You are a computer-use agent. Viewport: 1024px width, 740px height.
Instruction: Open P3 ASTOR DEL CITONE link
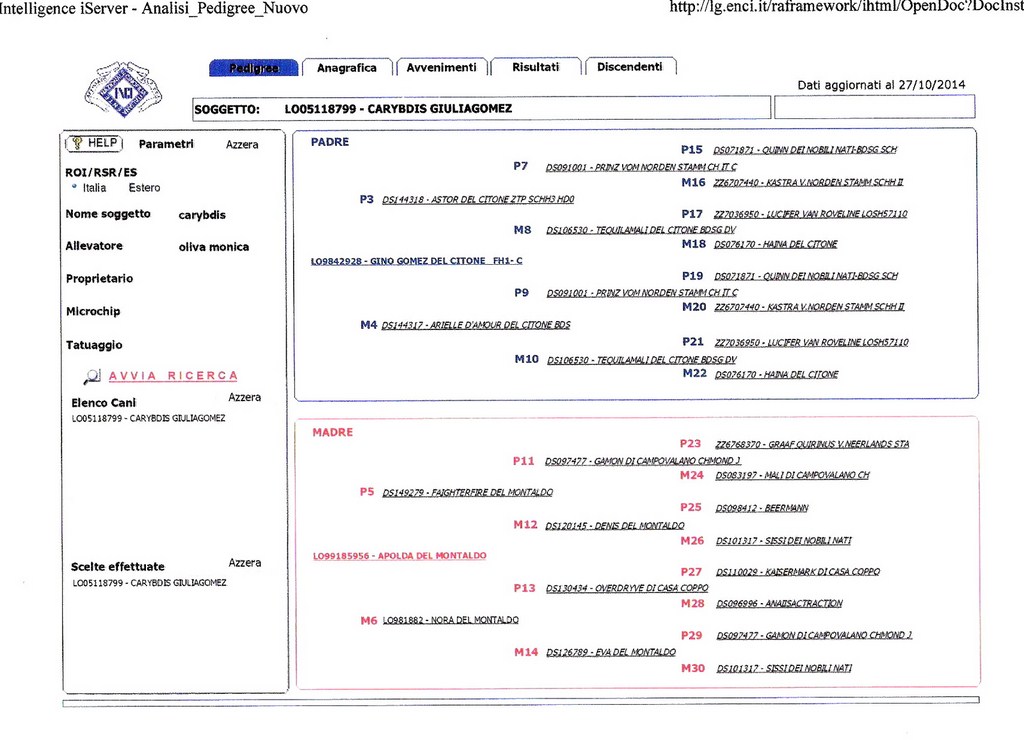[x=478, y=199]
